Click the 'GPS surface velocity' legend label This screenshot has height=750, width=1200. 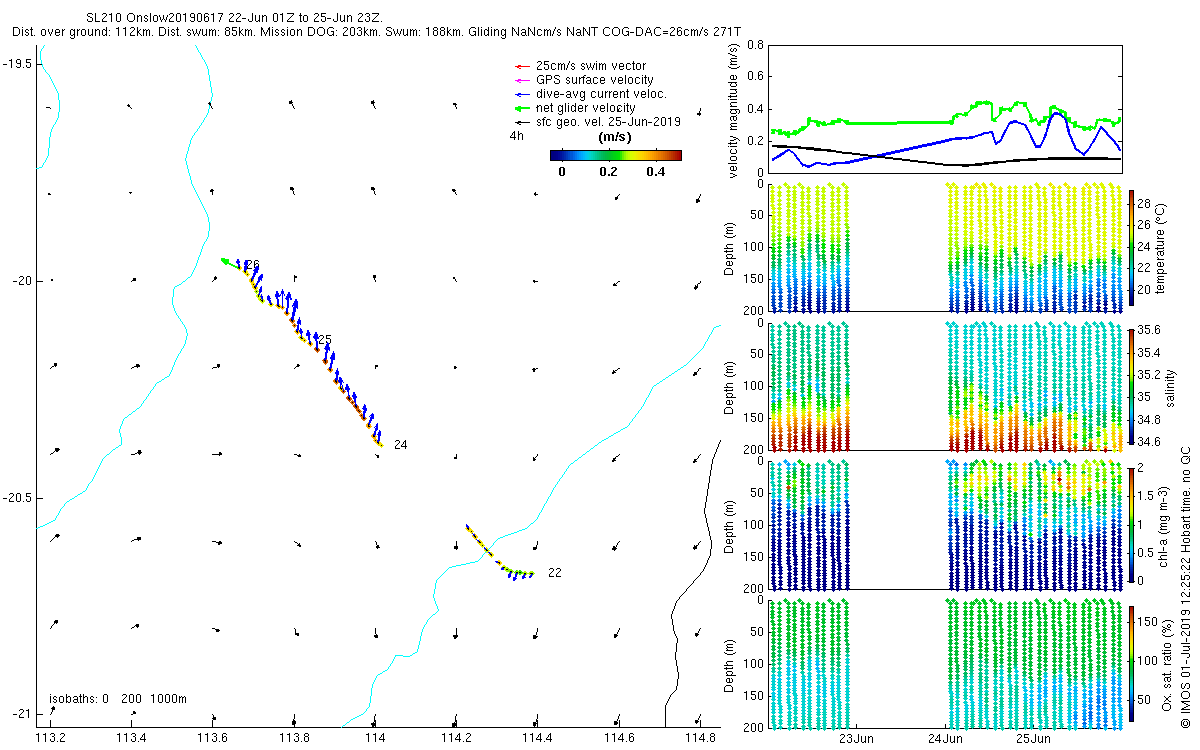coord(595,80)
